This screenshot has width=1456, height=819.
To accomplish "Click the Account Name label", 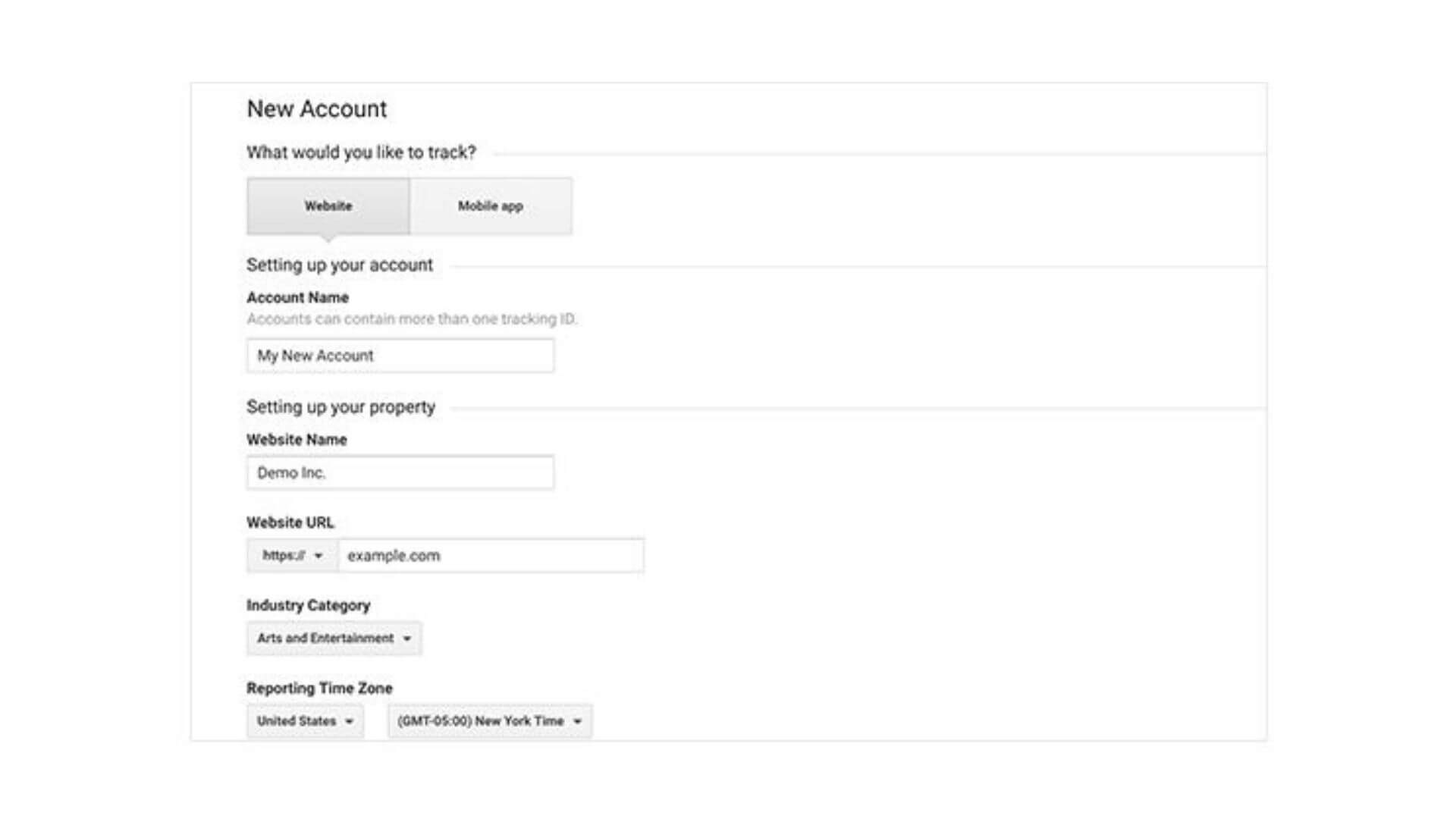I will [297, 298].
